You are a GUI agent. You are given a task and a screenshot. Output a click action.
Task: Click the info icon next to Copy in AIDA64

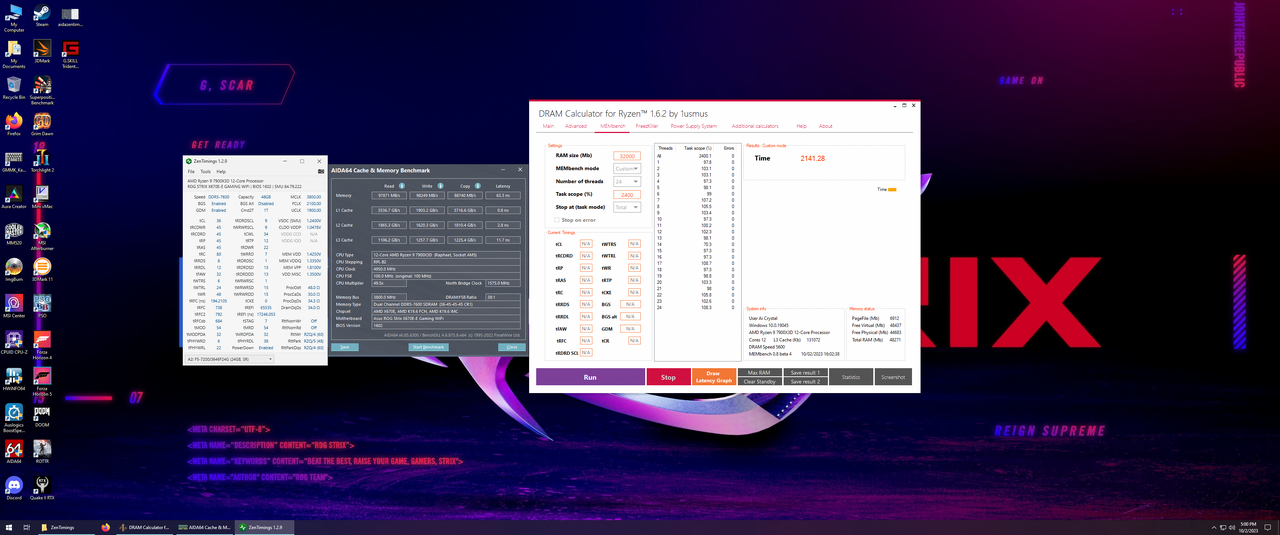point(477,186)
